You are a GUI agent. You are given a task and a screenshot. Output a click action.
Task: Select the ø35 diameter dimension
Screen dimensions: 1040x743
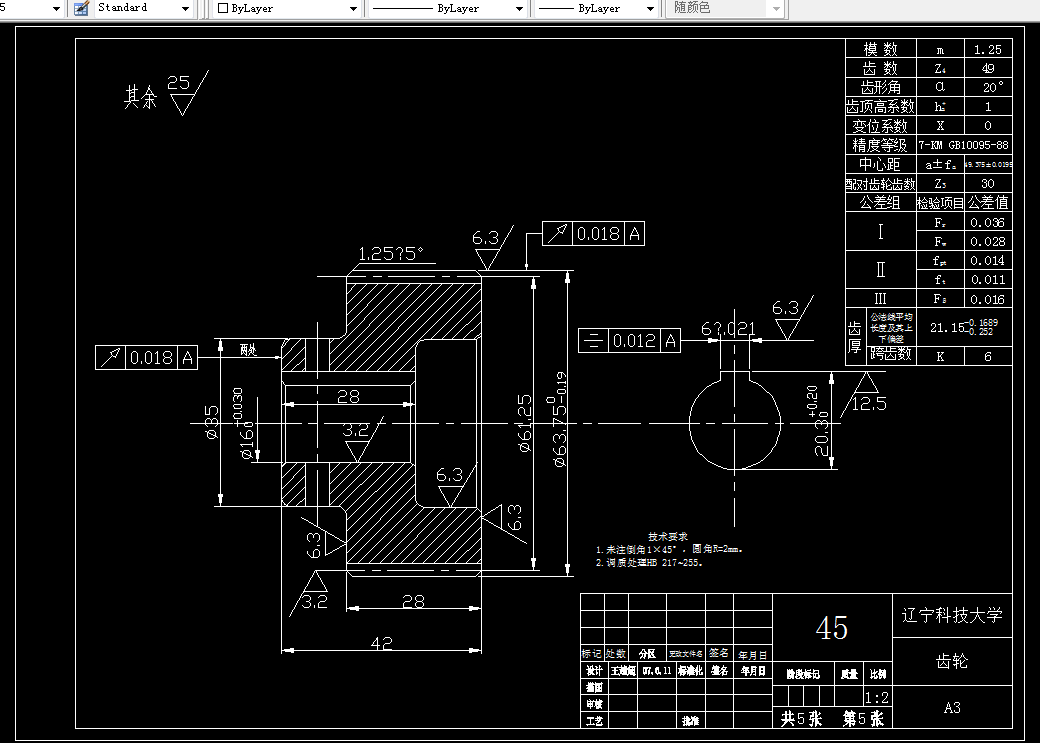click(212, 422)
